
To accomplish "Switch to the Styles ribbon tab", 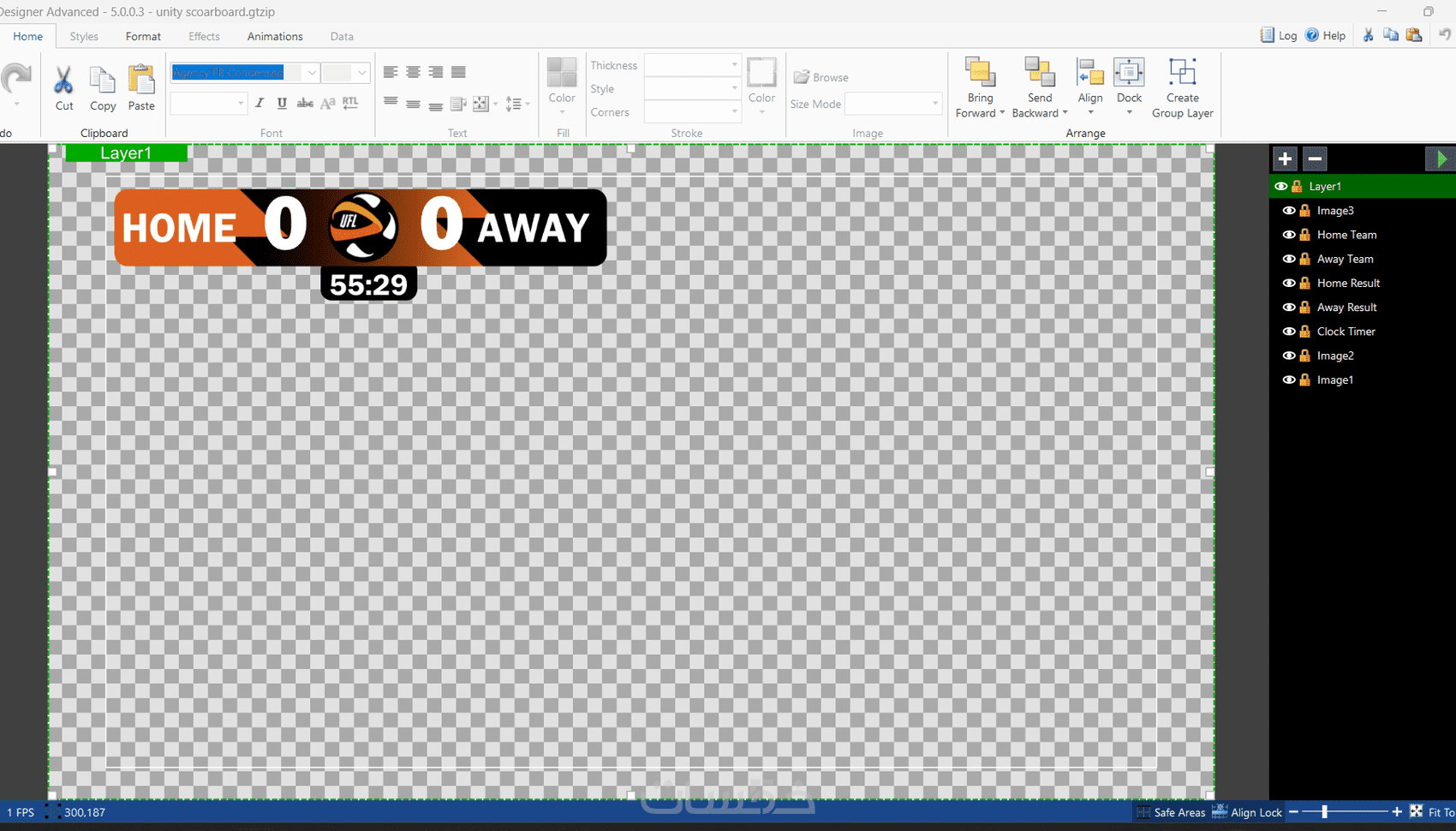I will pyautogui.click(x=84, y=36).
